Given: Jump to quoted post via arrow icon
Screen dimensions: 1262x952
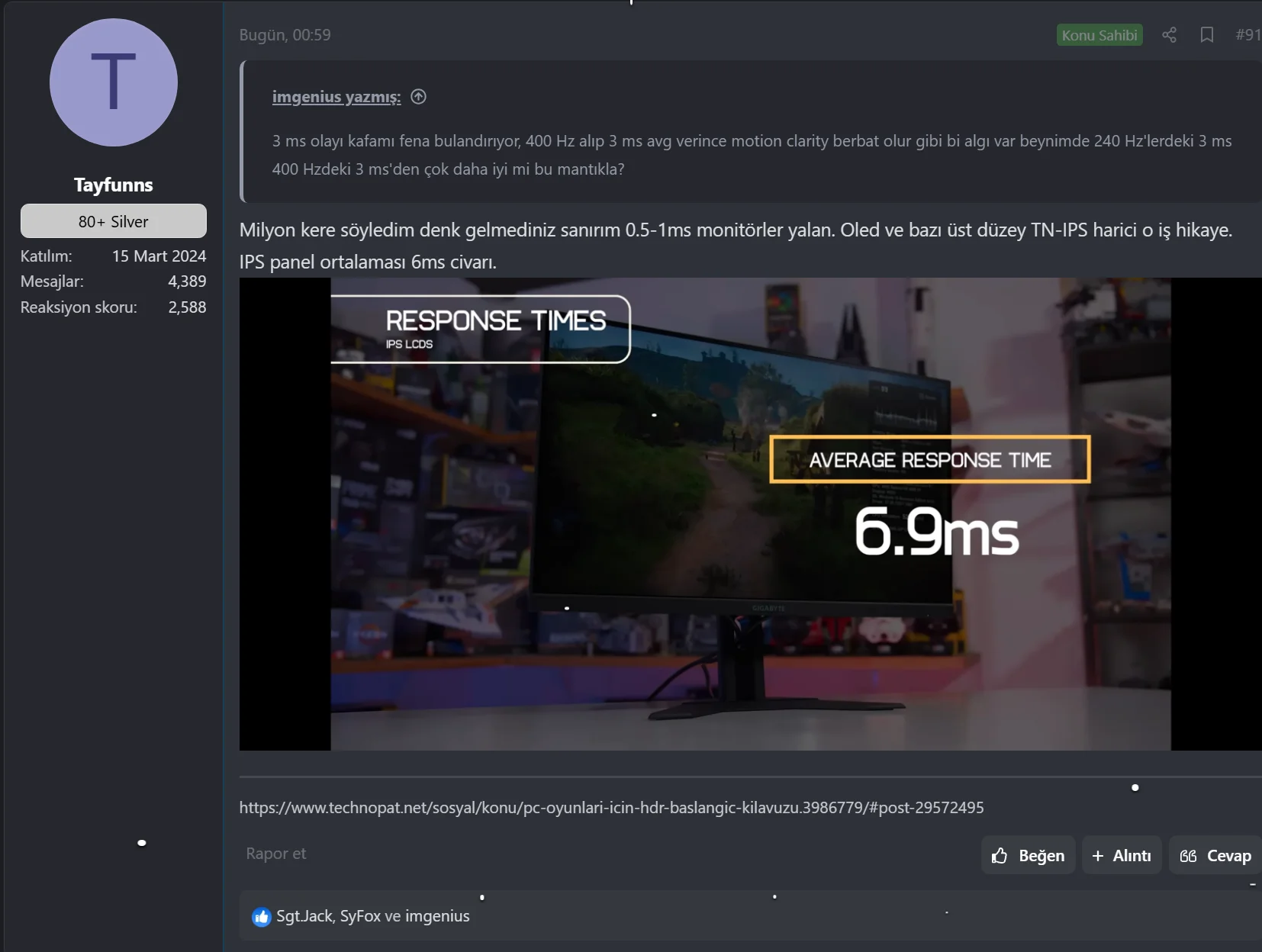Looking at the screenshot, I should click(418, 97).
